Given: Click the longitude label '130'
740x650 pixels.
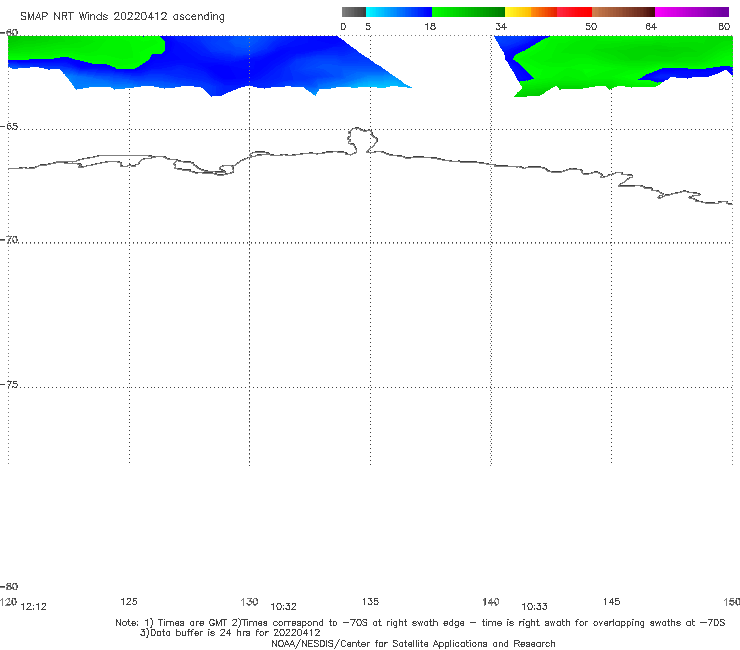Looking at the screenshot, I should click(249, 602).
